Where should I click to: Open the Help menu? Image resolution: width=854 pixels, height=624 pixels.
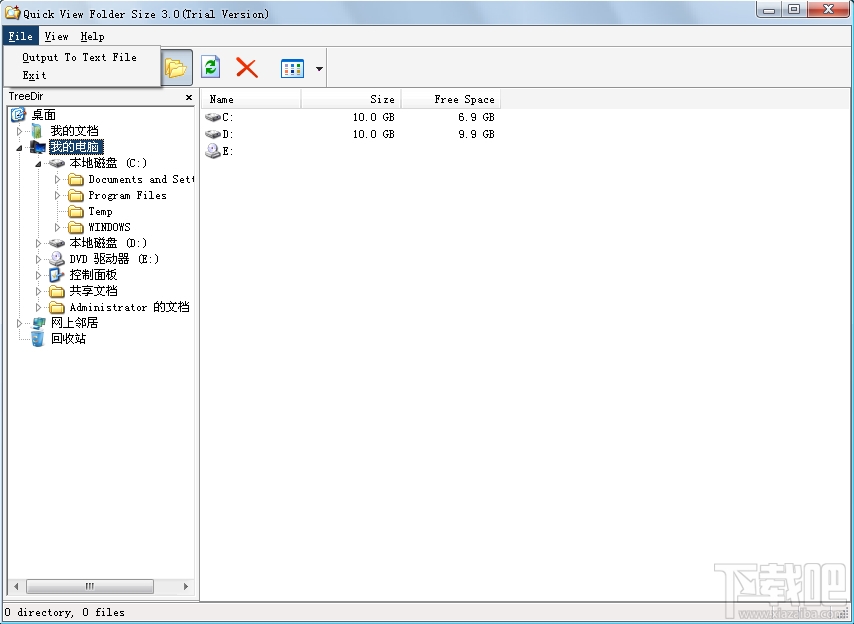[x=93, y=36]
